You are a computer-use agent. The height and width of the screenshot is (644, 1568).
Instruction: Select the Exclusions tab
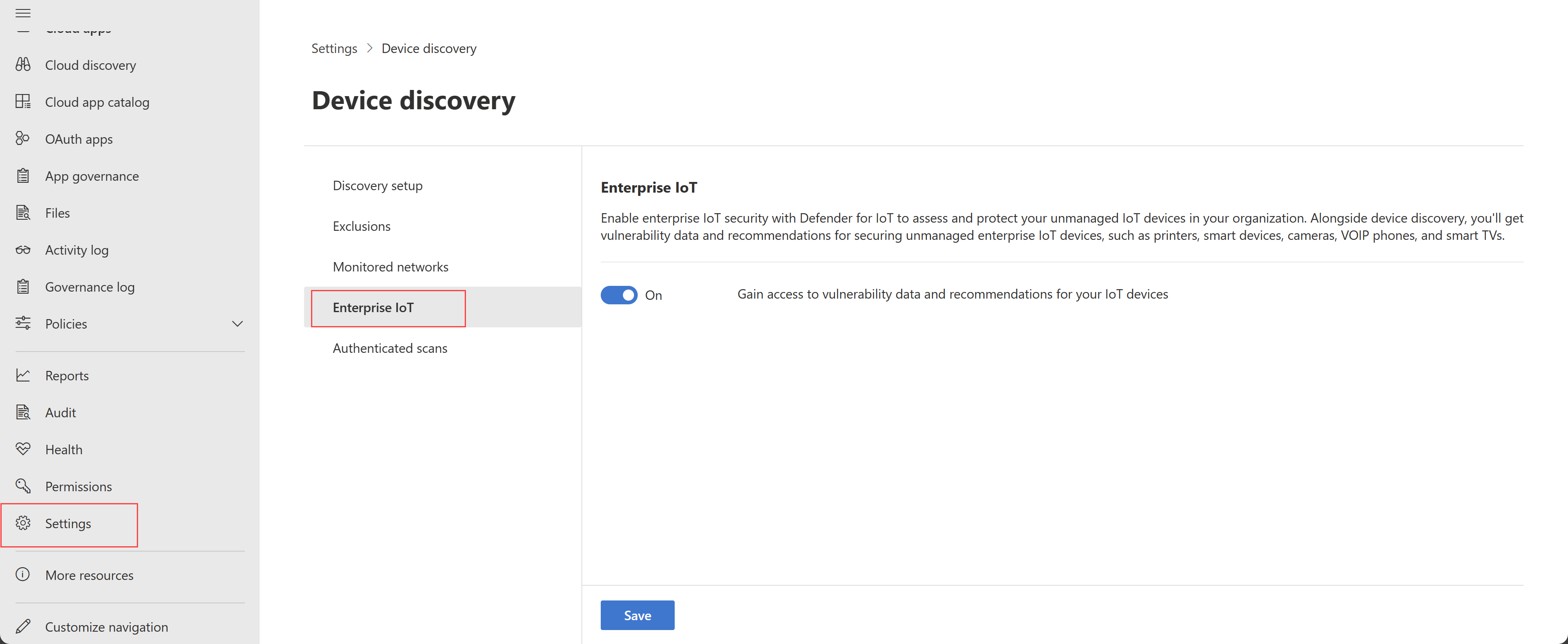[x=362, y=226]
